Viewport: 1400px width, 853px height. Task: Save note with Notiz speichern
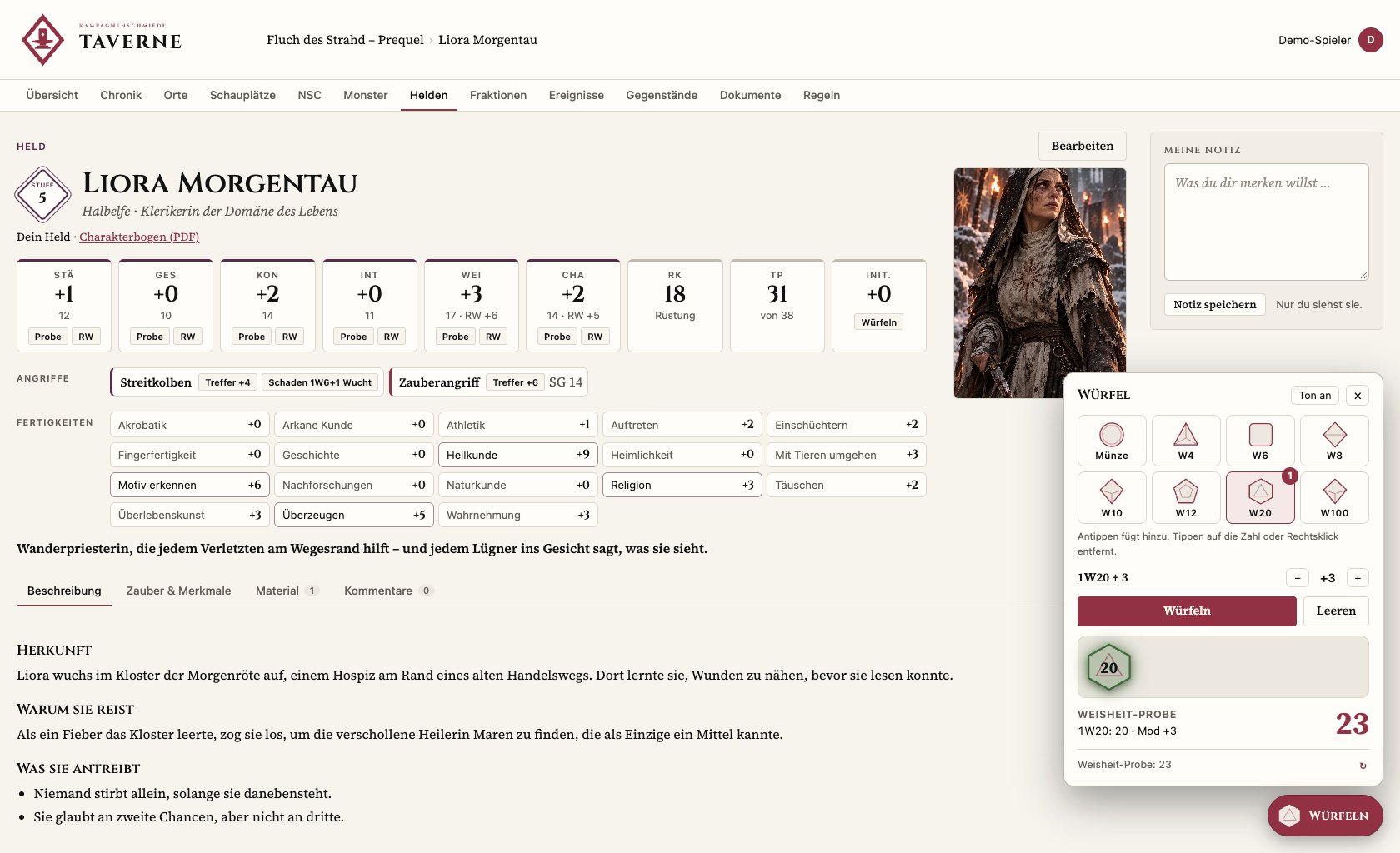[x=1214, y=304]
